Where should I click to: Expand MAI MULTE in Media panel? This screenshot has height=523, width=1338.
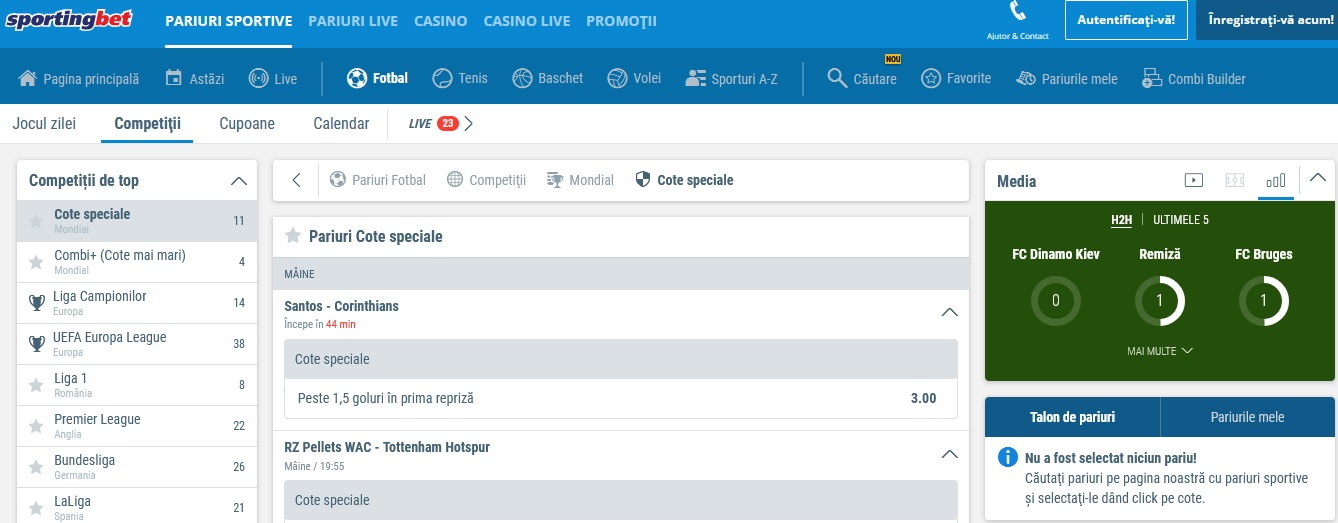coord(1160,351)
